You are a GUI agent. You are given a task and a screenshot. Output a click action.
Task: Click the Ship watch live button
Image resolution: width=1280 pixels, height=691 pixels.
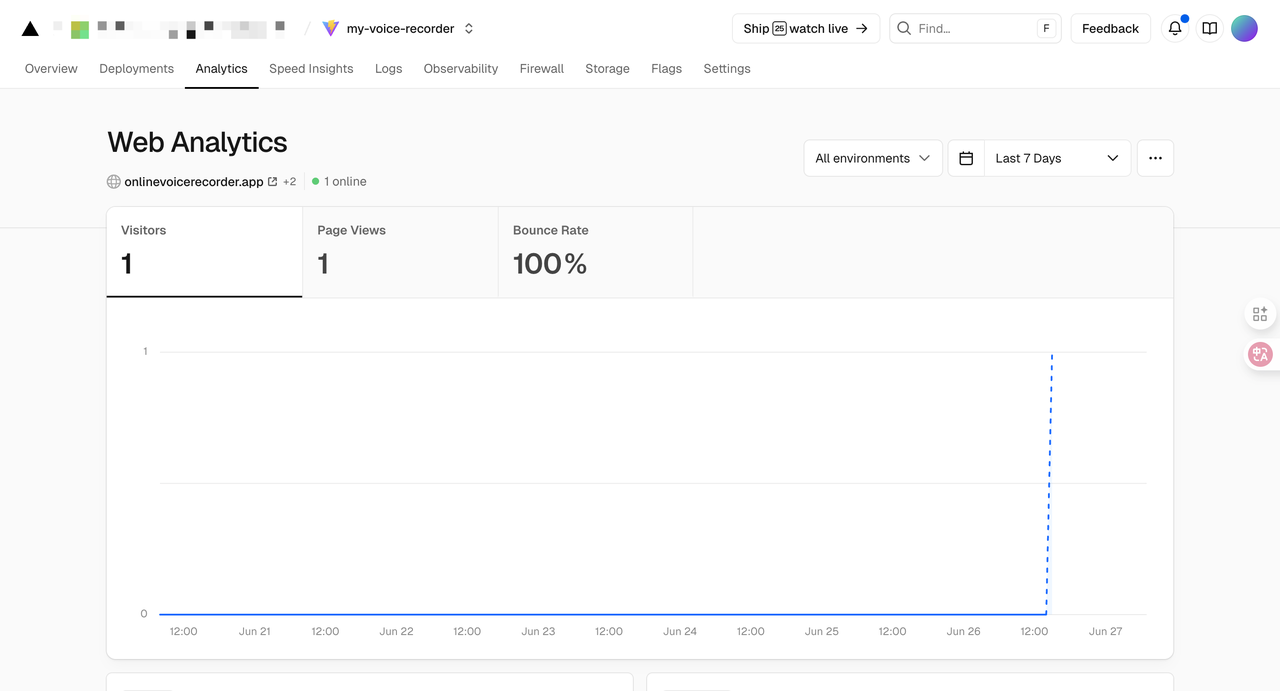pos(805,29)
